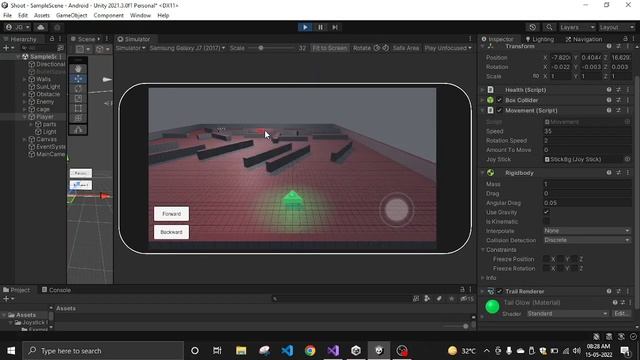
Task: Click the Hierarchy add (+) button
Action: click(8, 48)
